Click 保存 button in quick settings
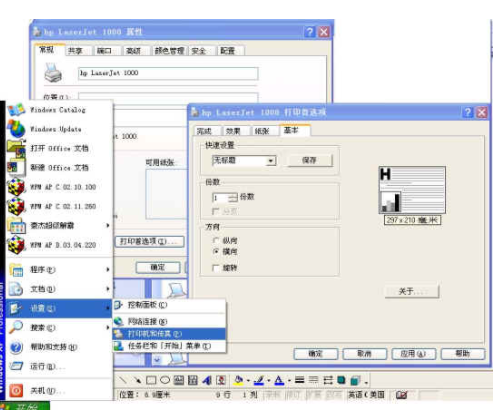 (310, 160)
